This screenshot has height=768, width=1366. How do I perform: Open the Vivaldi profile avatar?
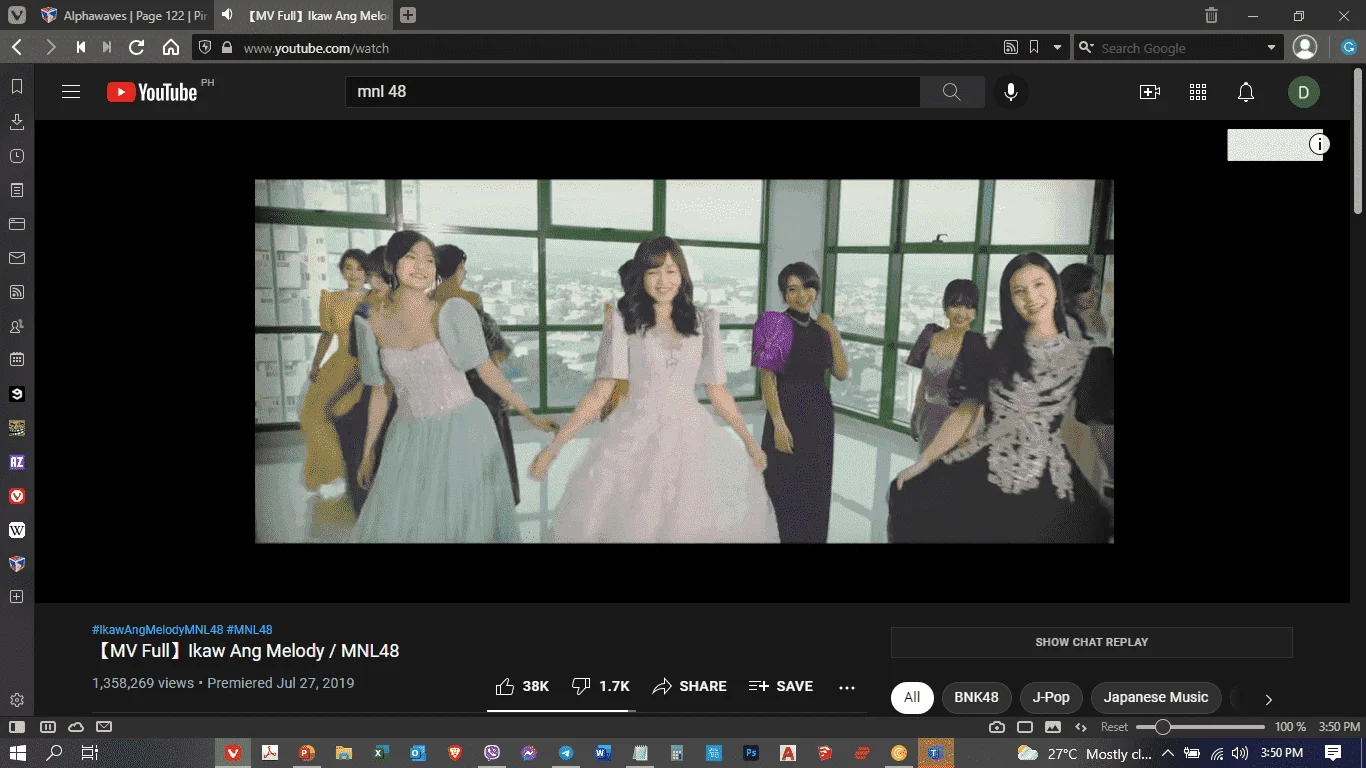1305,47
